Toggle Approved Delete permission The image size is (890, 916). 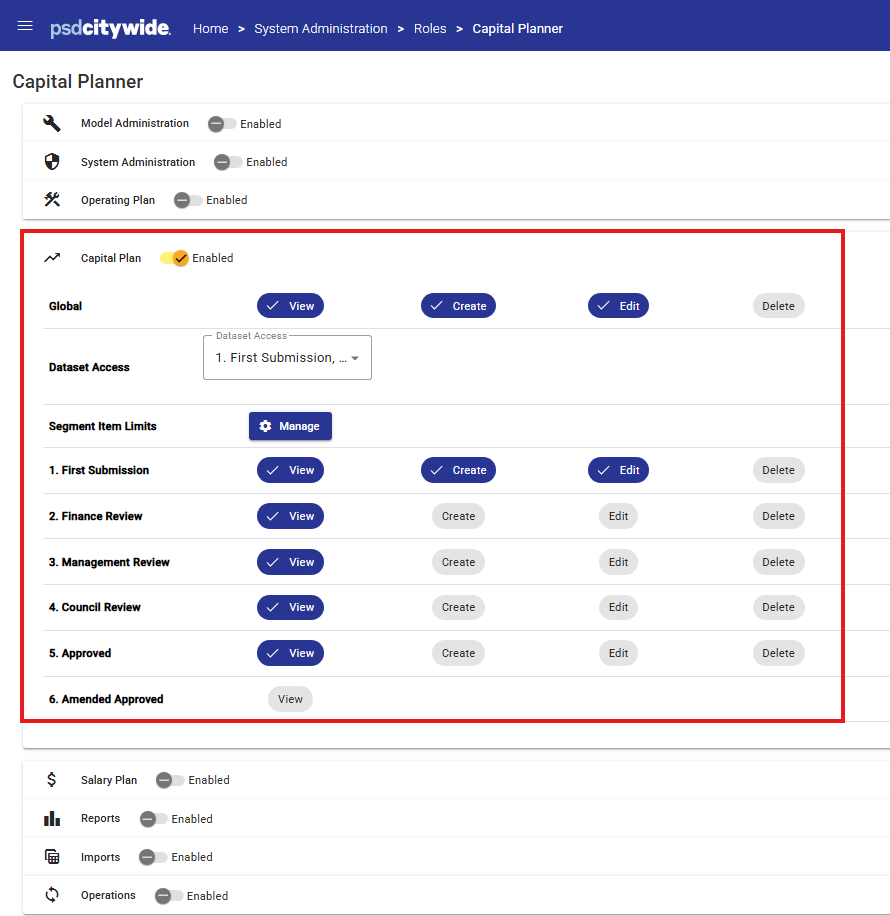coord(778,653)
